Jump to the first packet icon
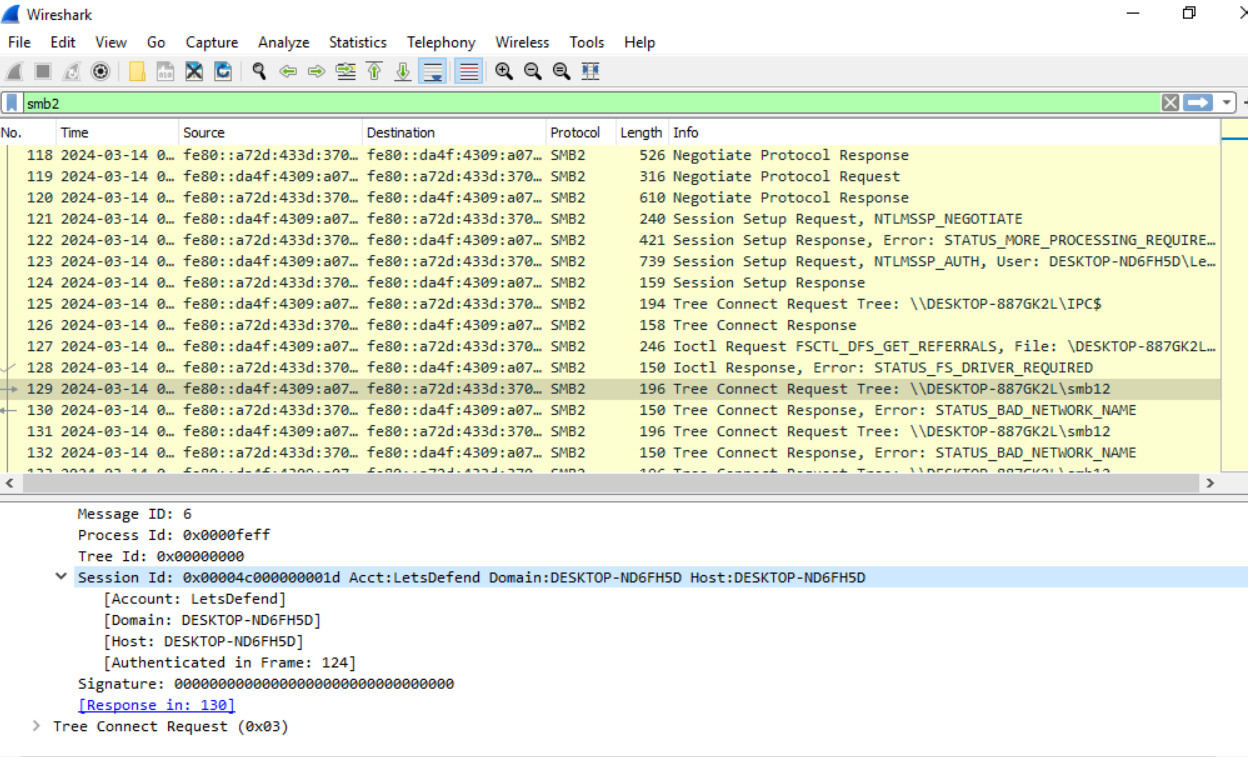Image resolution: width=1248 pixels, height=757 pixels. pos(374,72)
